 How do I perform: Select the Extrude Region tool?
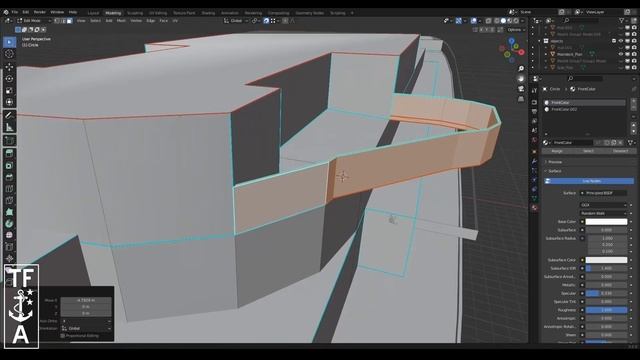[x=9, y=153]
